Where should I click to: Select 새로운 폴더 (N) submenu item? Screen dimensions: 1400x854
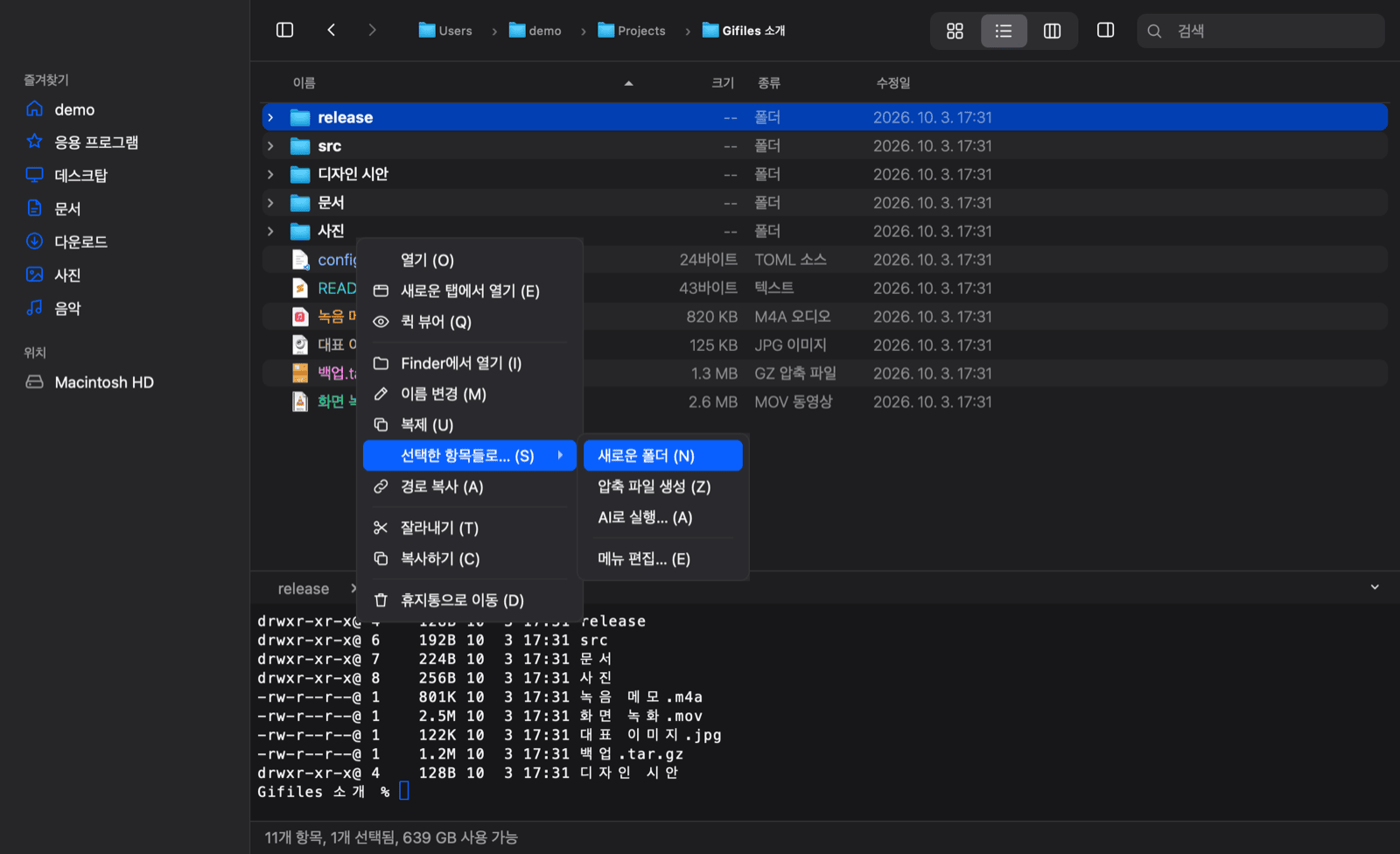pos(663,456)
